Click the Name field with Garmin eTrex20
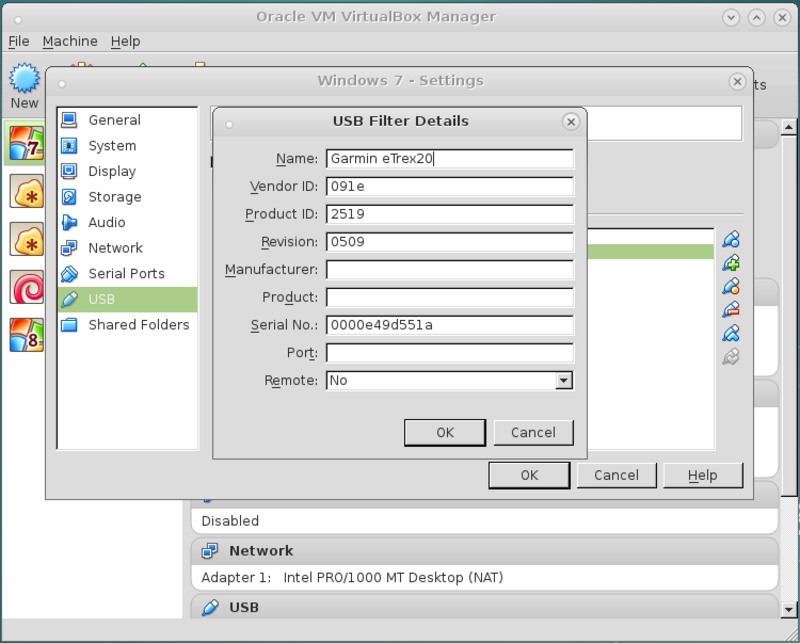The width and height of the screenshot is (800, 643). point(449,159)
